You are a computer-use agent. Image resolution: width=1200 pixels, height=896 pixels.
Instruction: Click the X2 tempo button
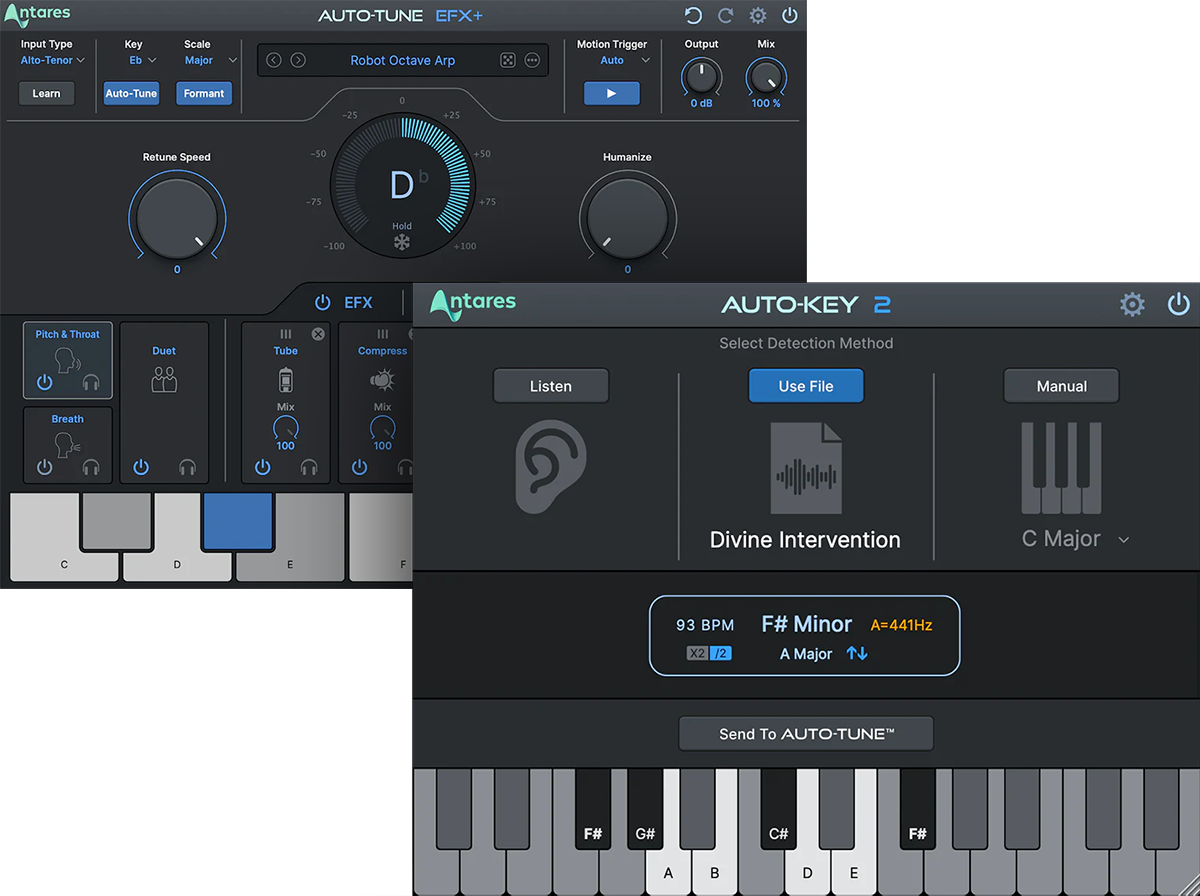click(x=697, y=653)
